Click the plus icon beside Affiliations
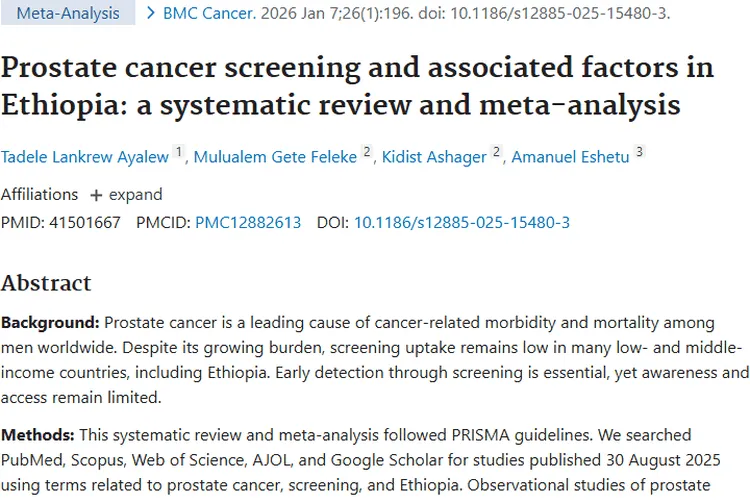The image size is (750, 500). [x=96, y=194]
